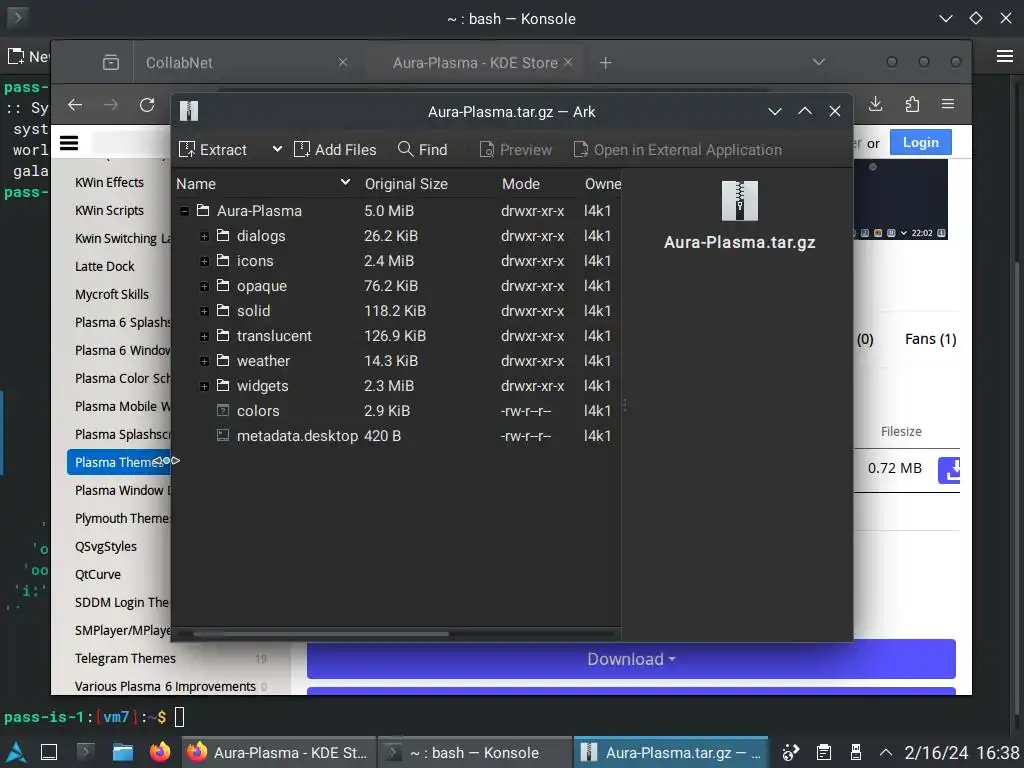Sort by the Name column header

click(264, 184)
